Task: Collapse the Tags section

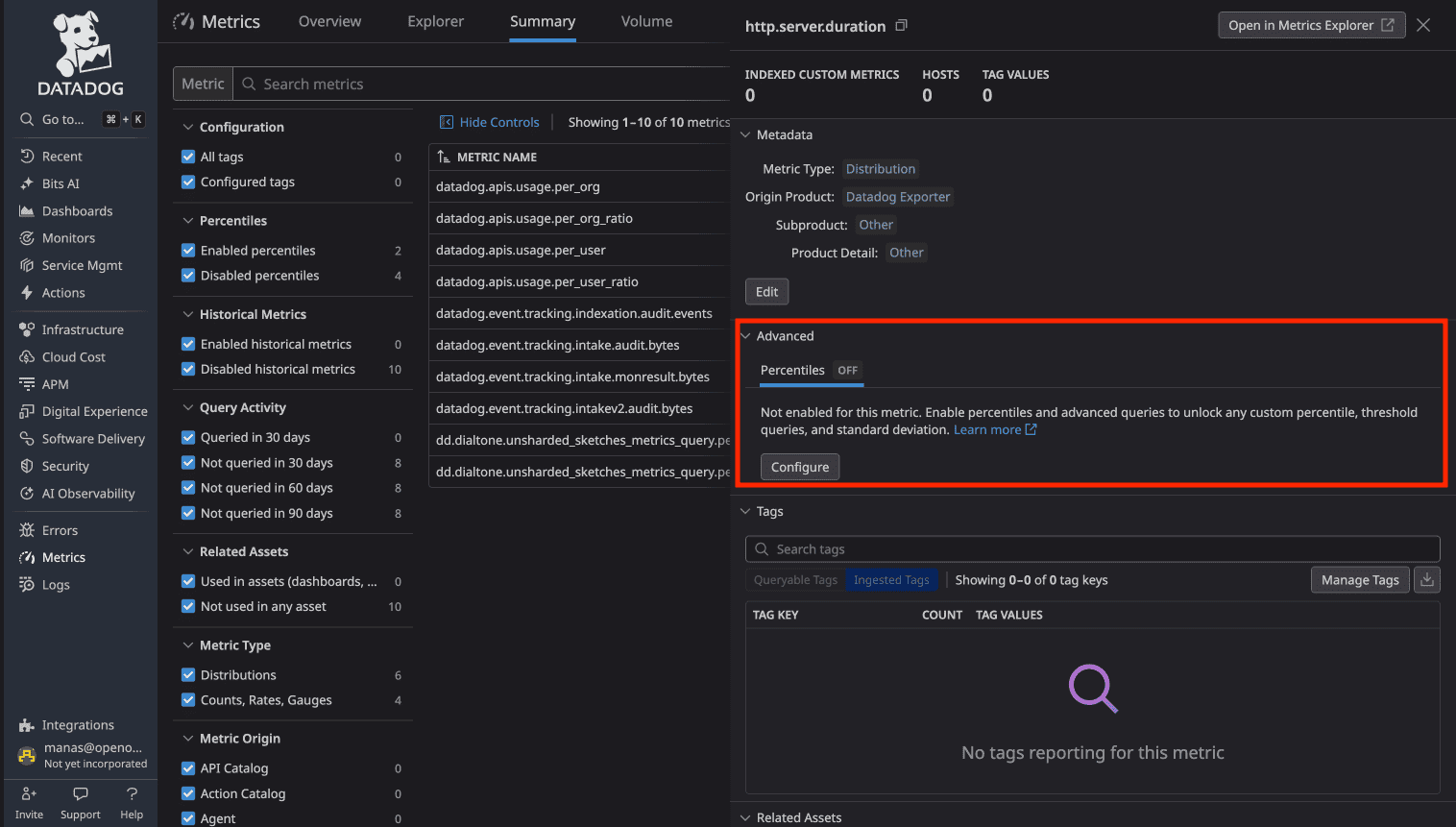Action: (745, 511)
